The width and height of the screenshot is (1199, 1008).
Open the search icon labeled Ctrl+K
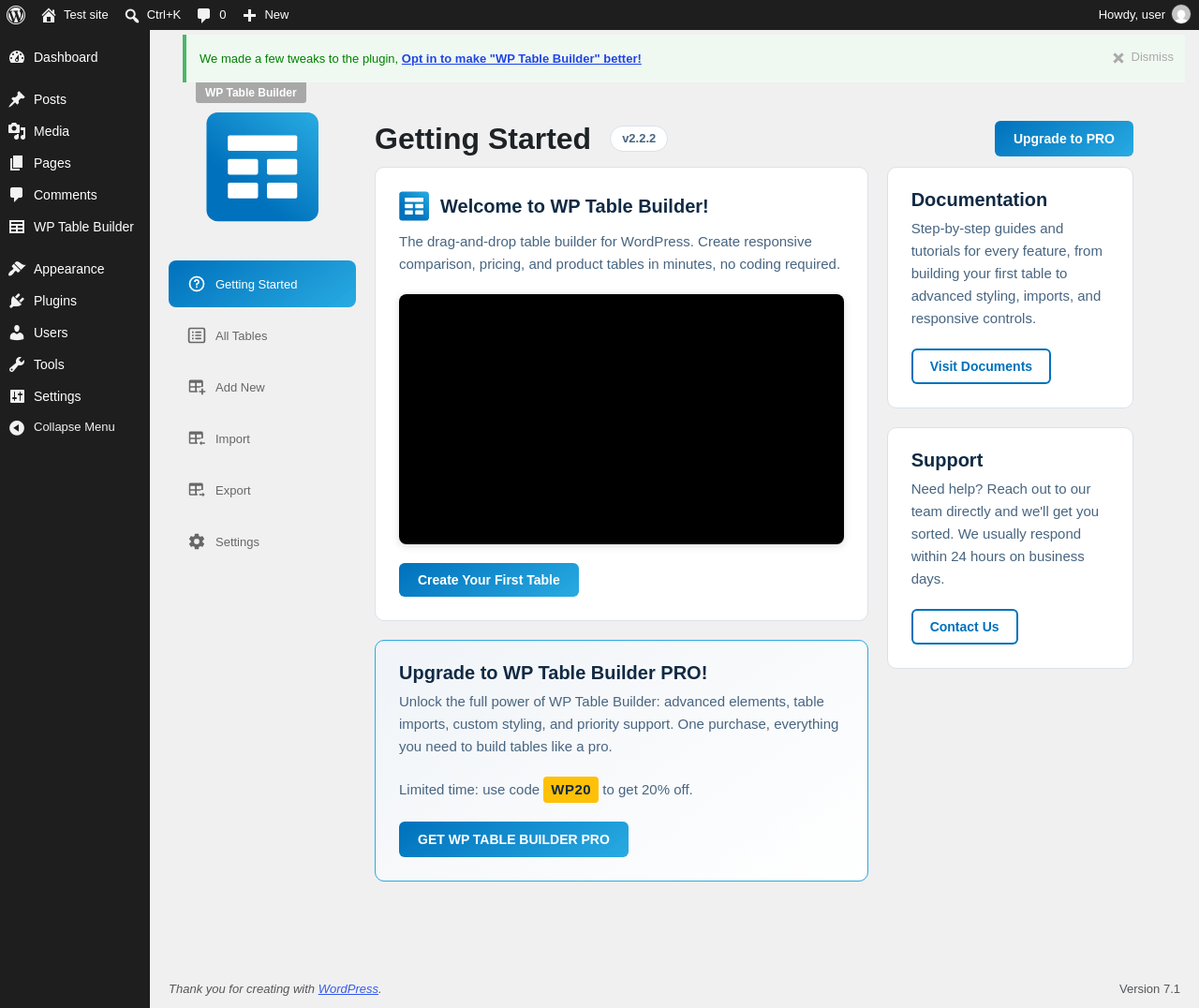click(x=132, y=15)
